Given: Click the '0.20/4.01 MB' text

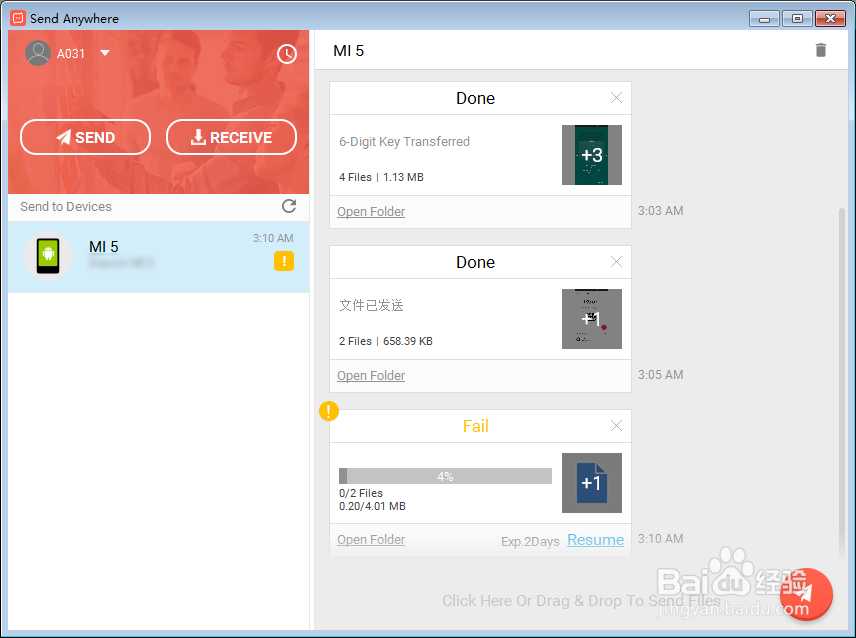Looking at the screenshot, I should click(372, 506).
